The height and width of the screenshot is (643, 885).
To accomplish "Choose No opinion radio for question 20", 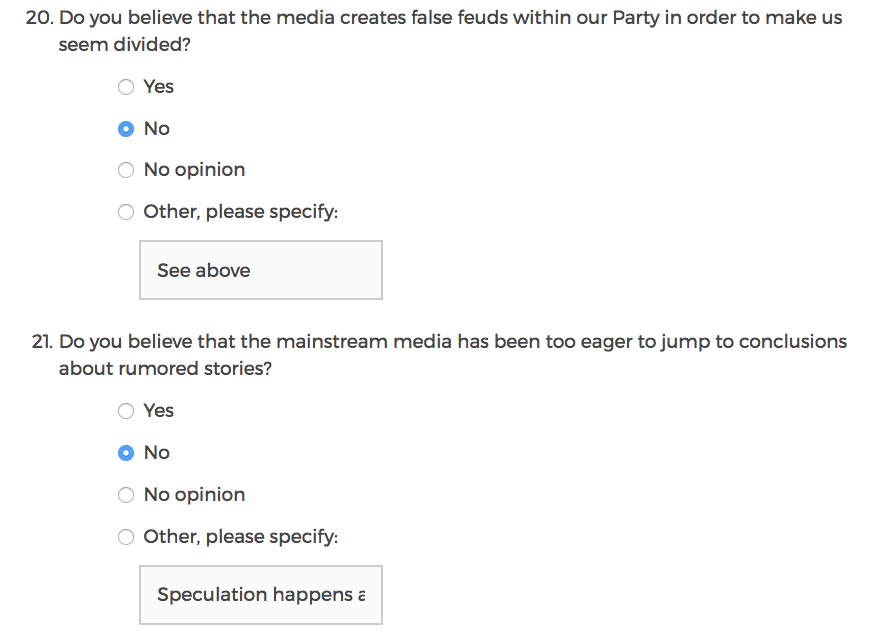I will [x=126, y=170].
